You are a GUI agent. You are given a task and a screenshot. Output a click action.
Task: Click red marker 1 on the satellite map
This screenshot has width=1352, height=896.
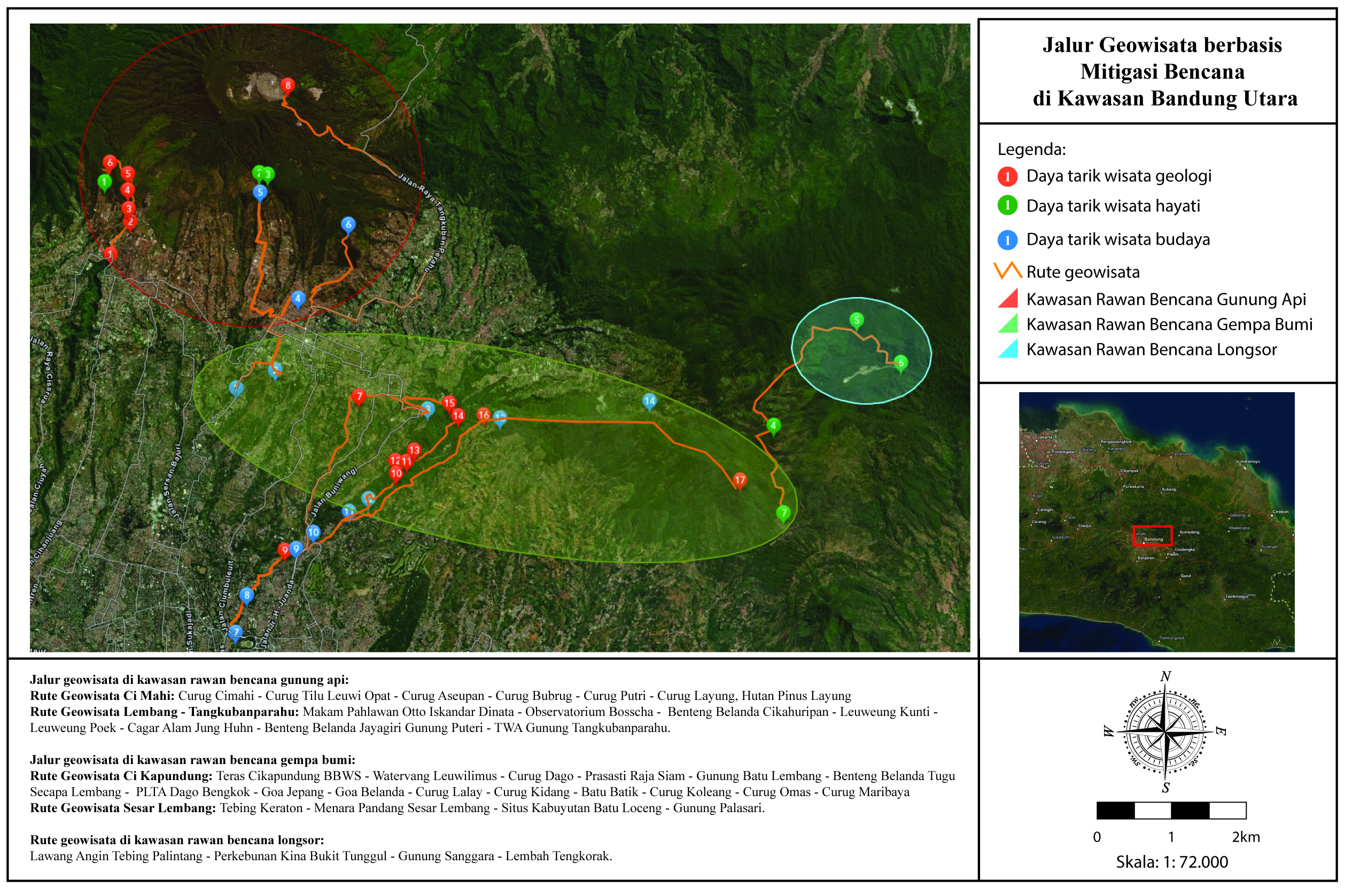[x=111, y=254]
